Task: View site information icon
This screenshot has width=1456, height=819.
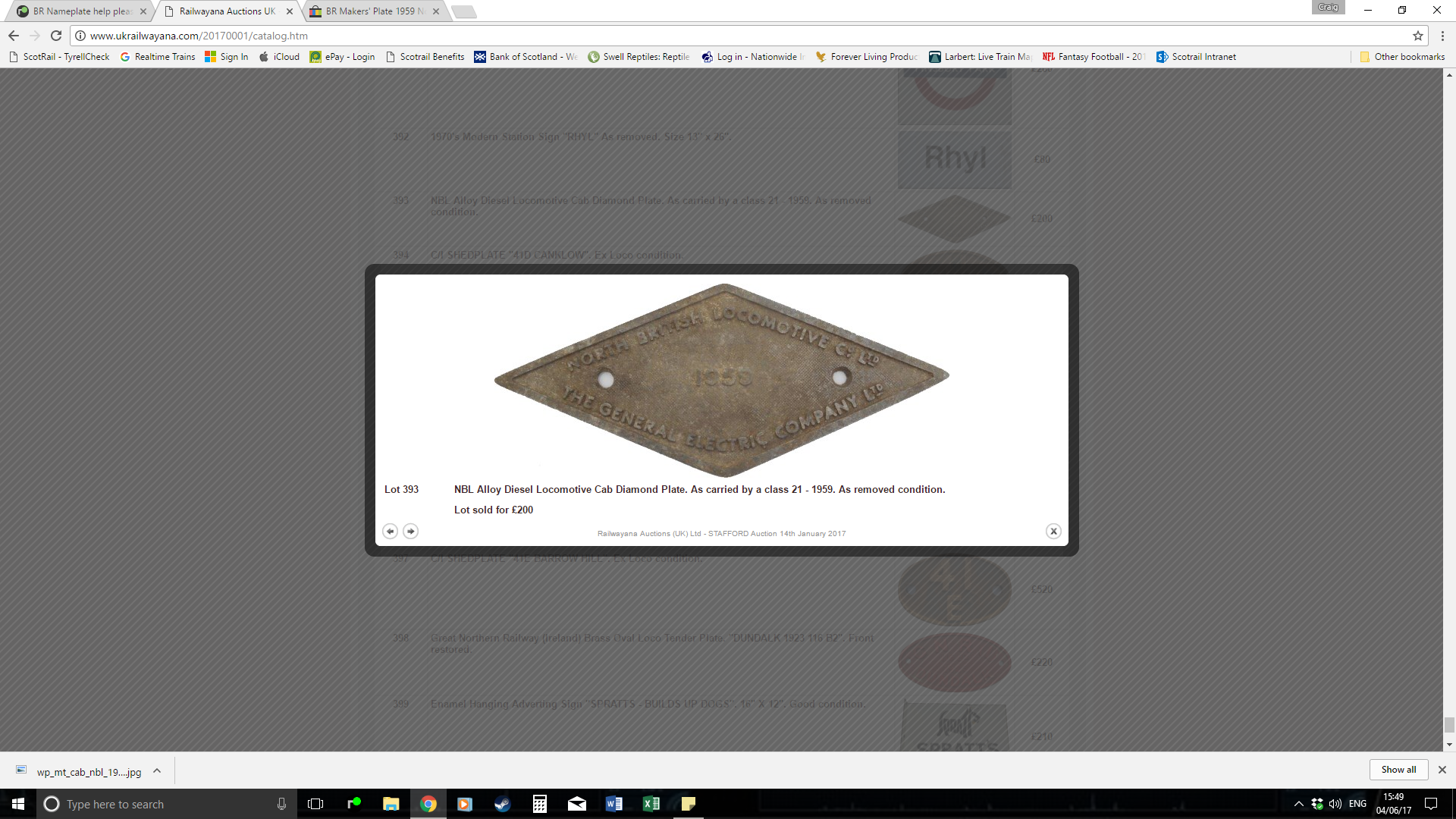Action: [80, 36]
